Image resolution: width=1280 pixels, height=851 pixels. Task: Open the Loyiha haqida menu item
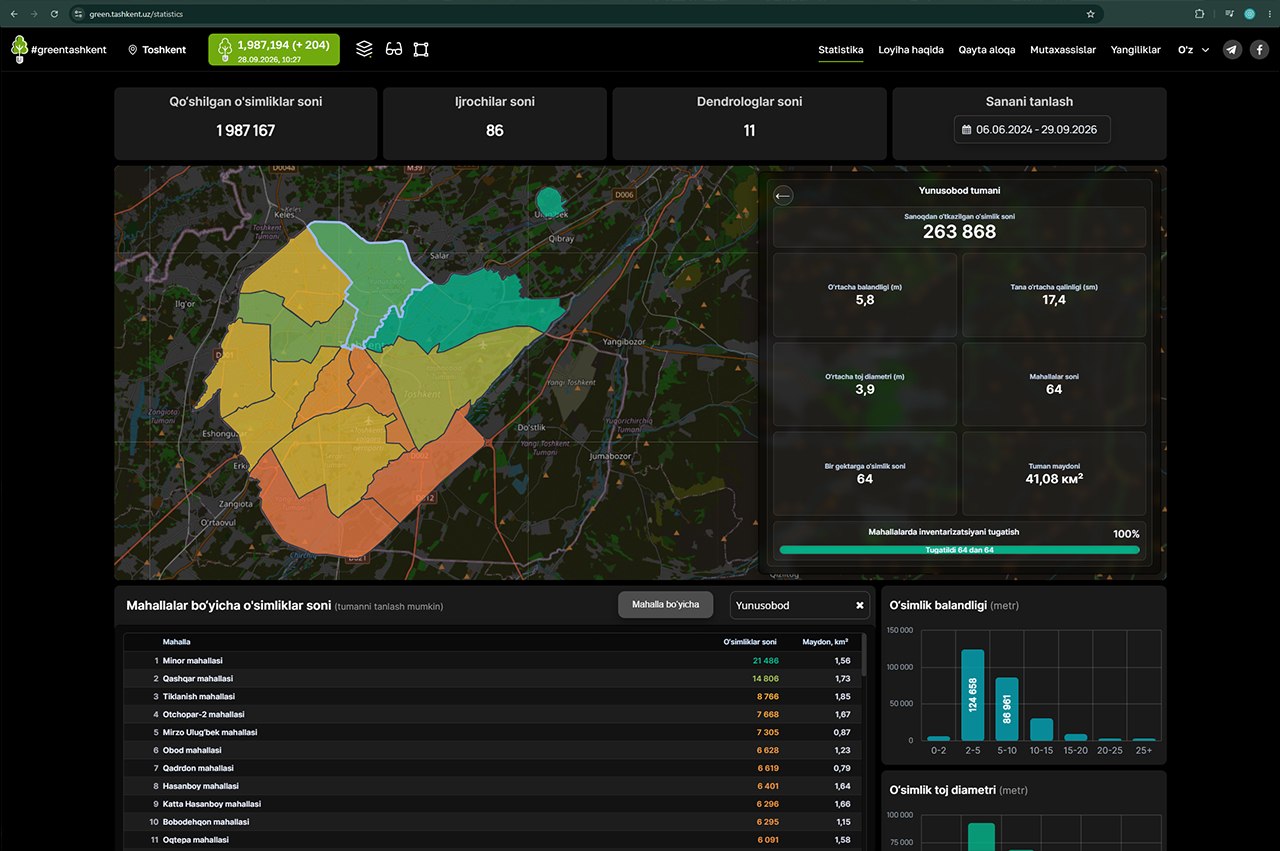[x=911, y=50]
